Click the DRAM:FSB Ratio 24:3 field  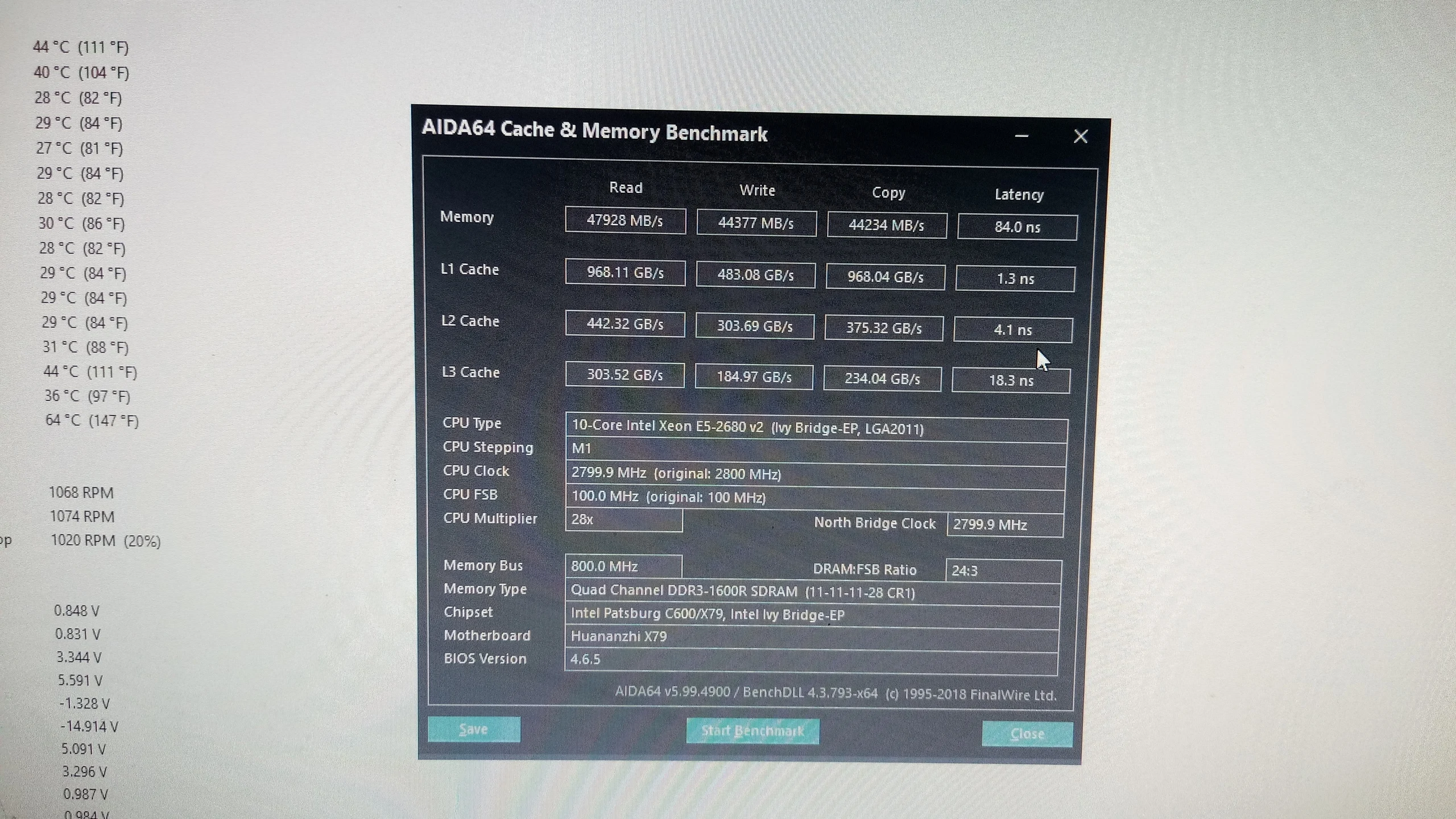coord(1003,570)
